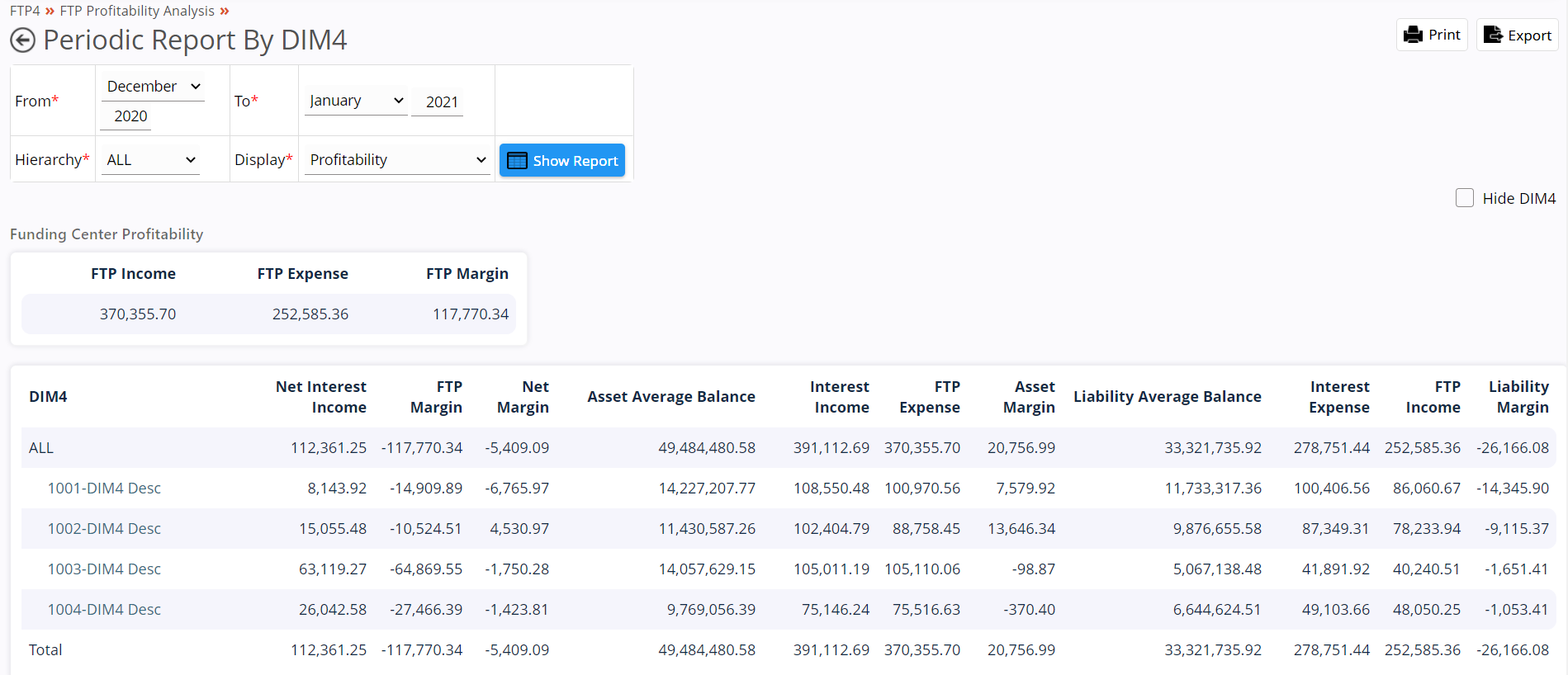The image size is (1568, 675).
Task: Open the 1002-DIM4 Desc row link
Action: [x=104, y=529]
